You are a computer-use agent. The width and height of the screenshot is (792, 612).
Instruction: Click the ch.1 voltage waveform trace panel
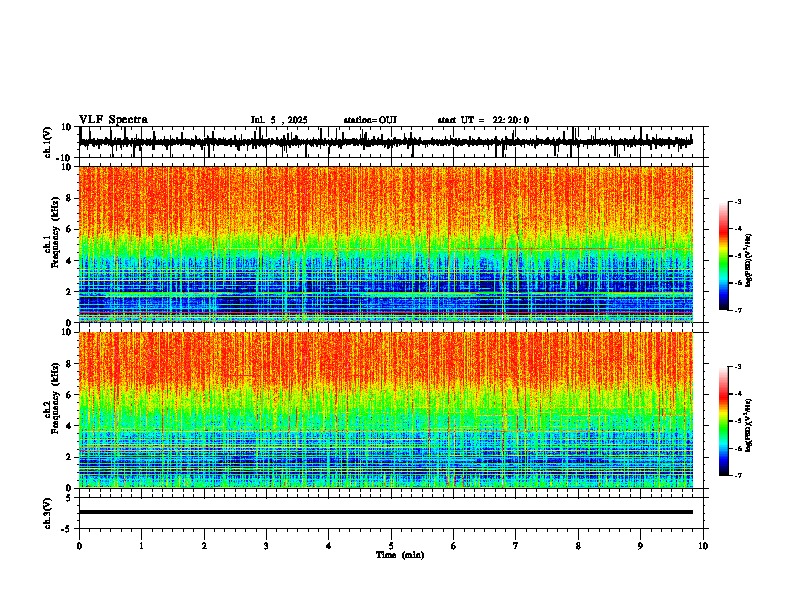click(390, 142)
